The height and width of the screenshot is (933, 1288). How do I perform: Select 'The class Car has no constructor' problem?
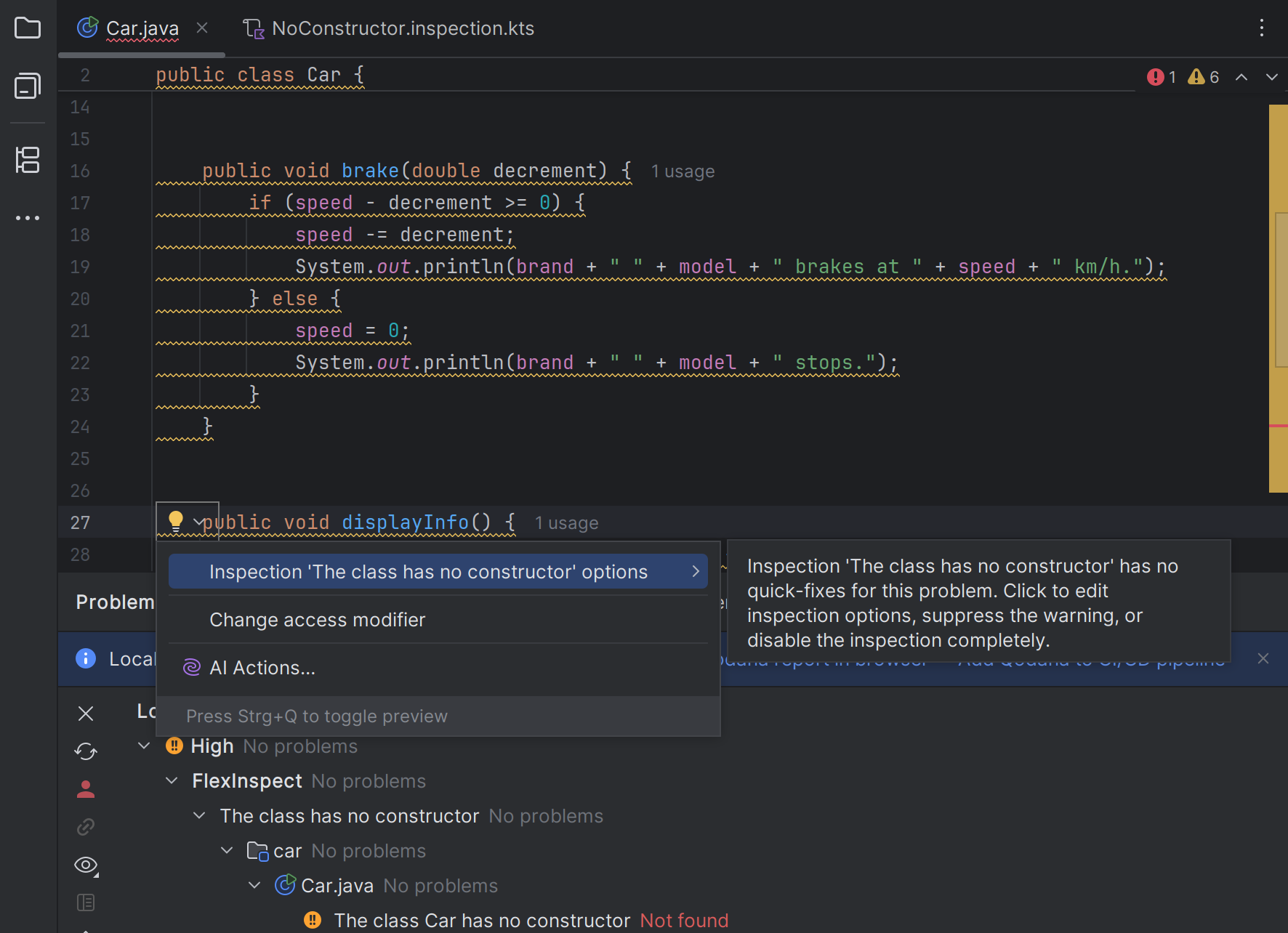[482, 921]
